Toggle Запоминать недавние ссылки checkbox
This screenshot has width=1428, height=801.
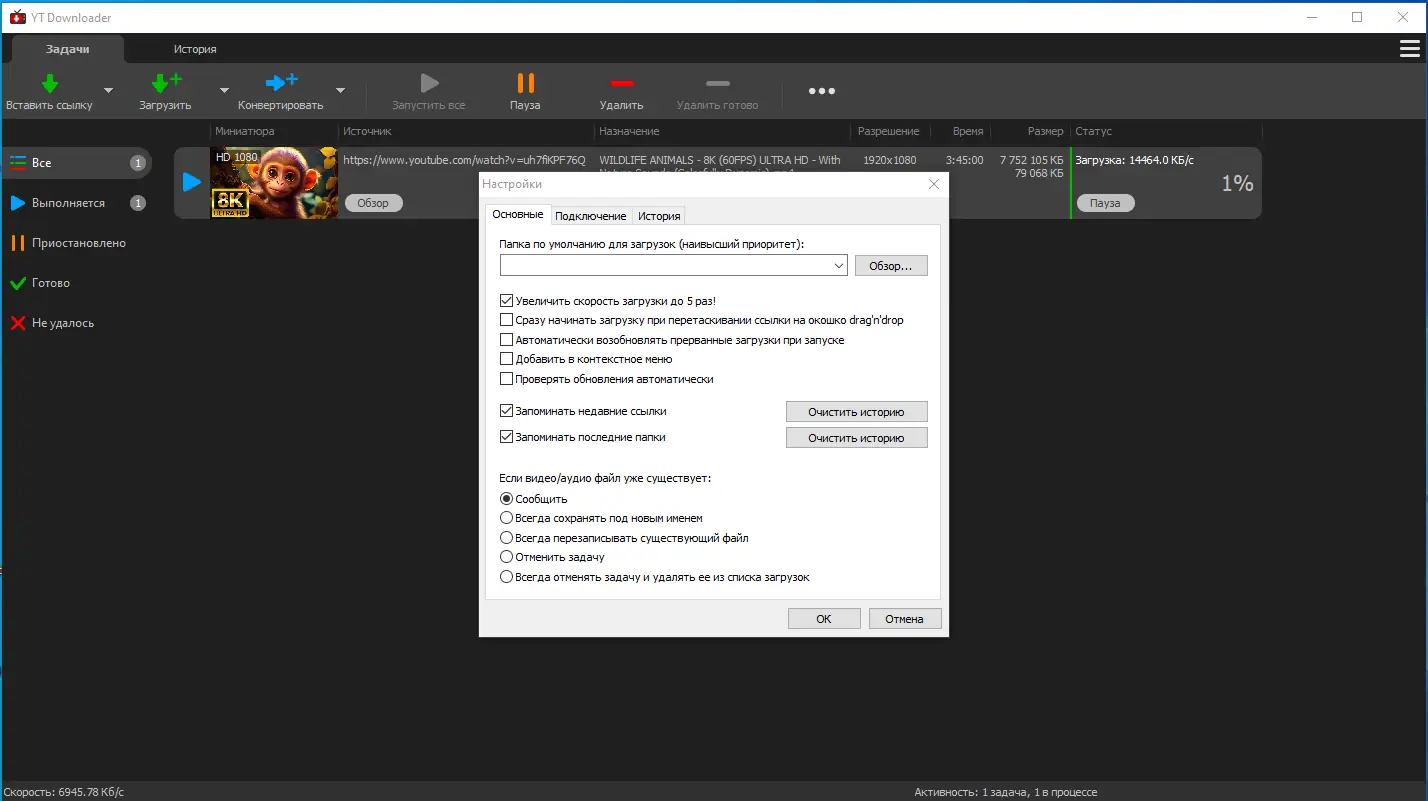click(506, 411)
